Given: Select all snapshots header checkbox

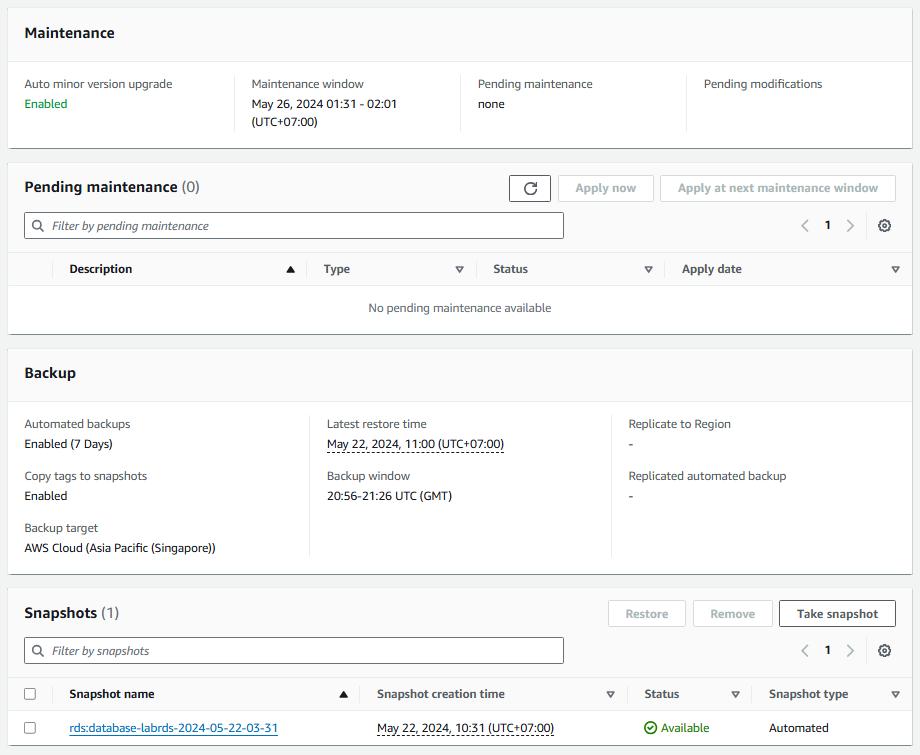Looking at the screenshot, I should point(30,694).
